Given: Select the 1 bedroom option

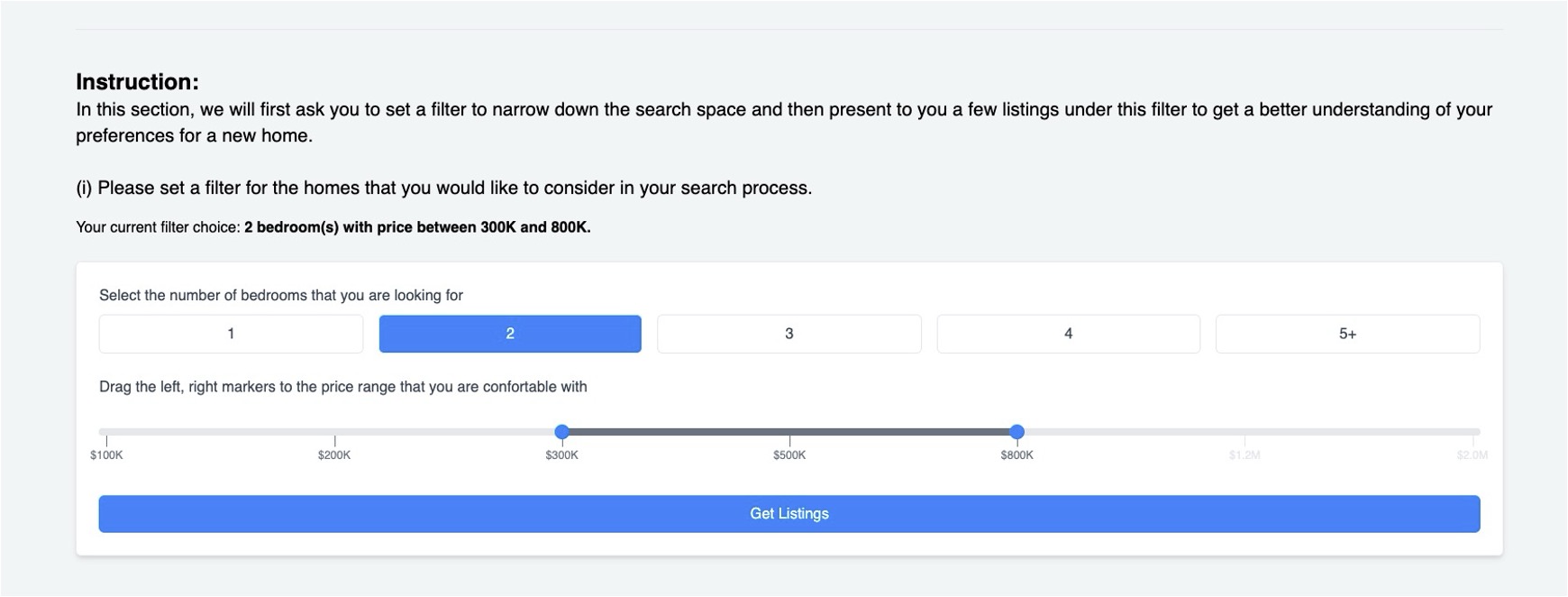Looking at the screenshot, I should [231, 334].
